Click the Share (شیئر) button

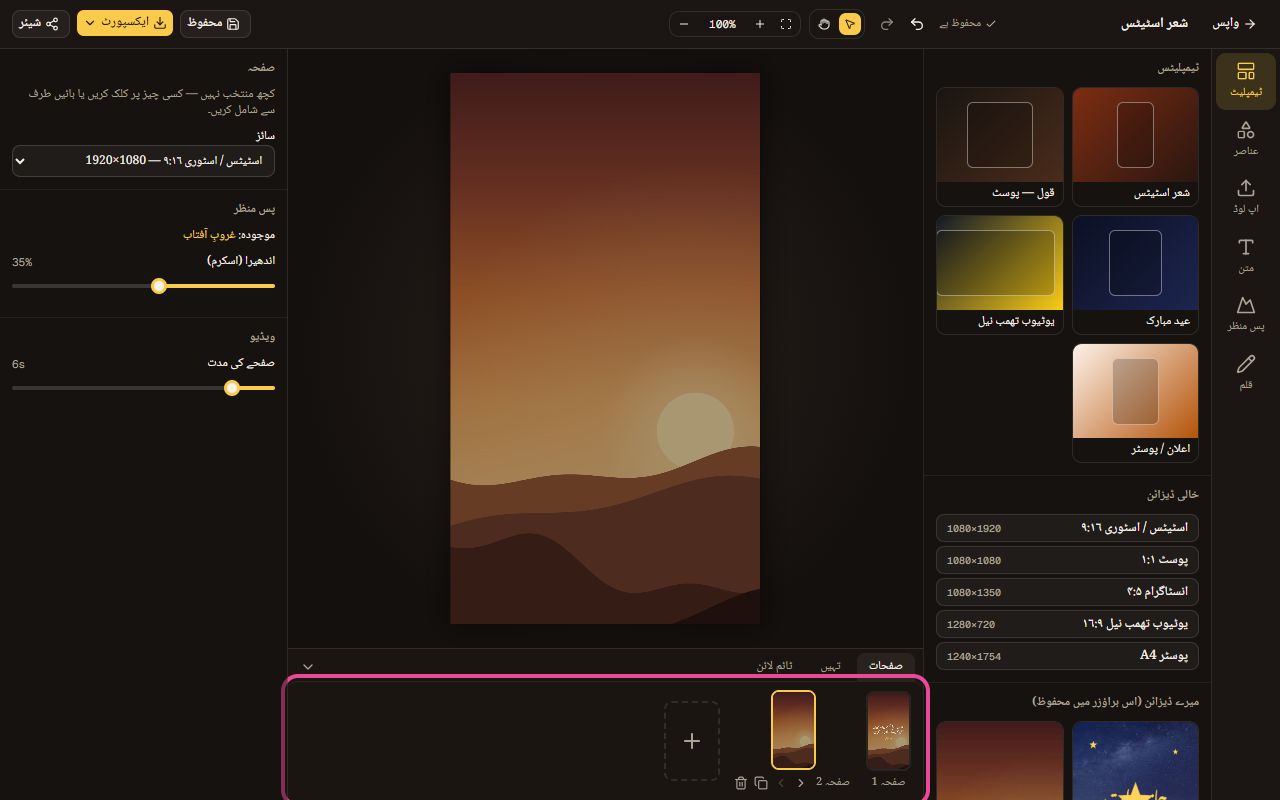click(x=40, y=23)
